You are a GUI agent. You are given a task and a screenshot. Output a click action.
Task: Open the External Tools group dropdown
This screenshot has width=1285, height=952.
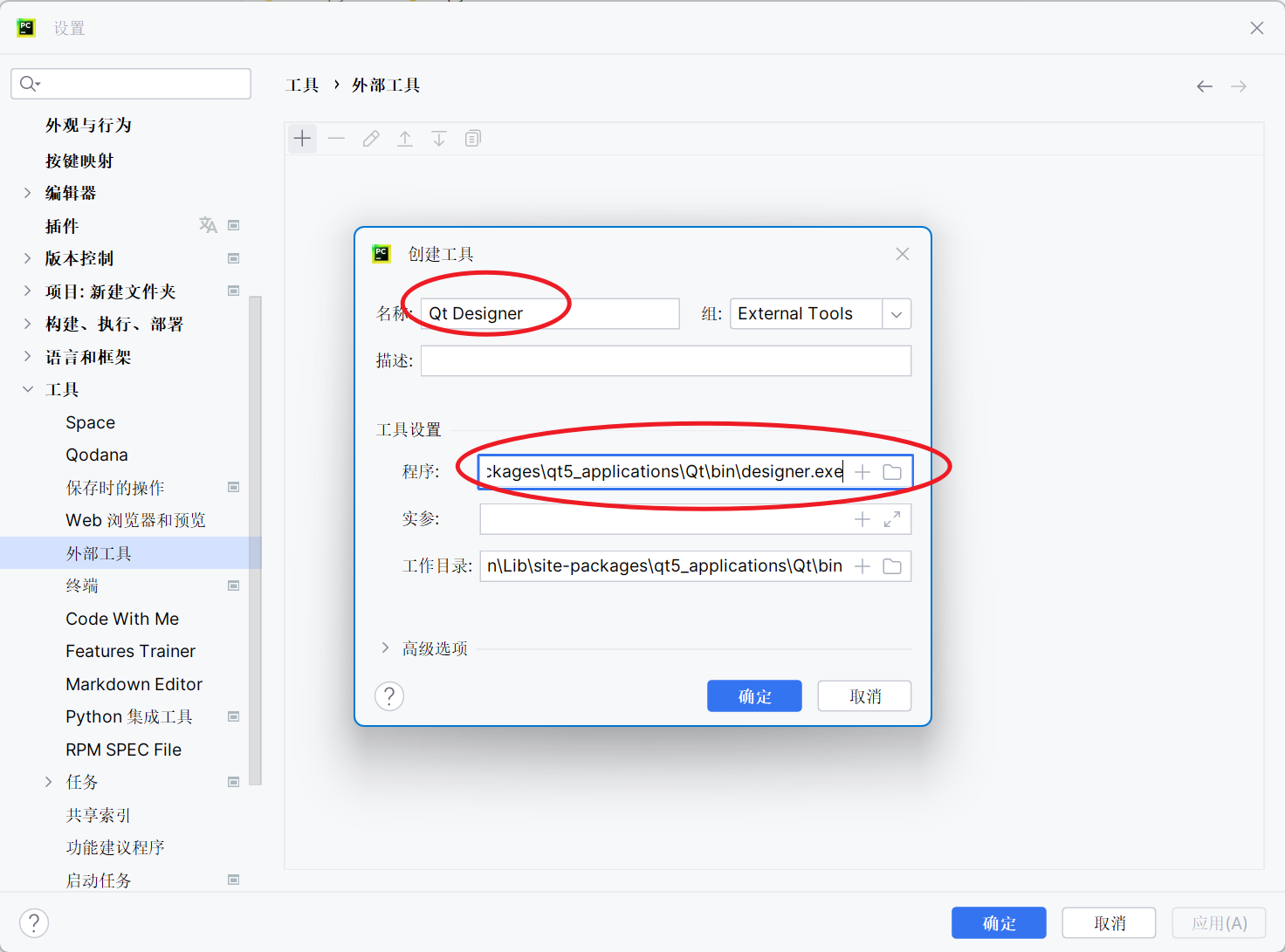tap(896, 313)
